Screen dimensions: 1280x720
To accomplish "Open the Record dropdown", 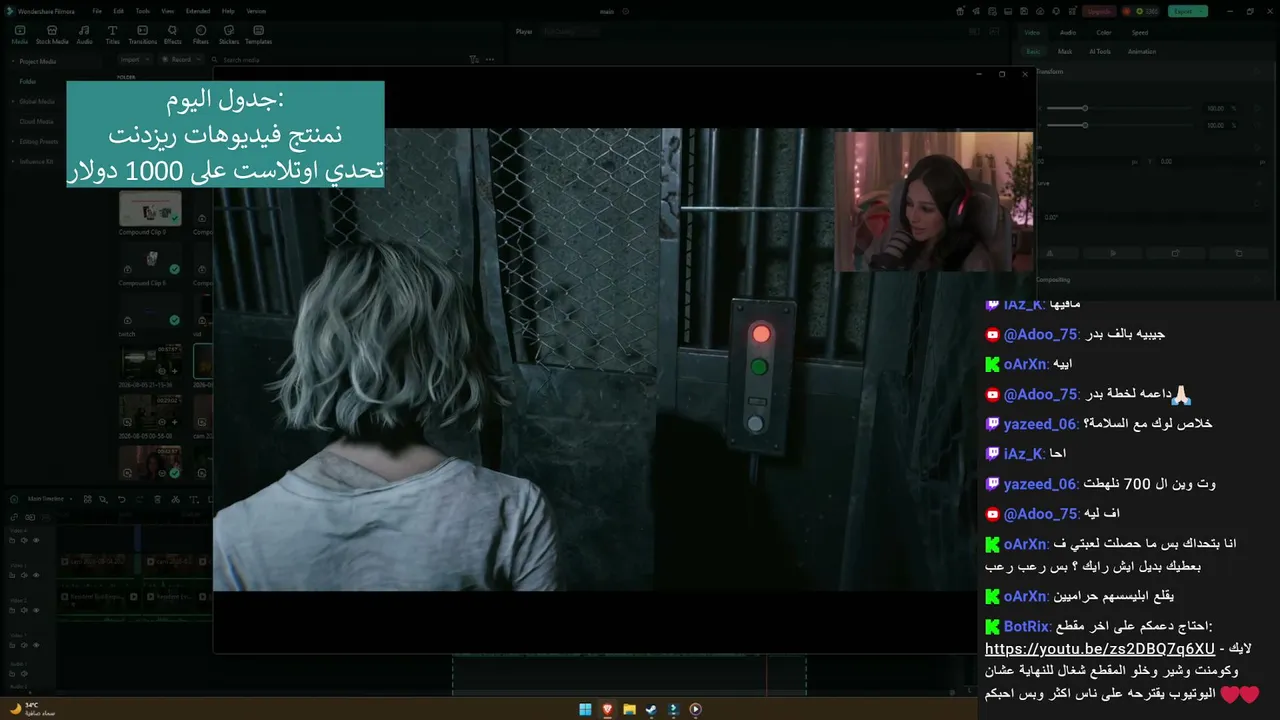I will pos(183,60).
